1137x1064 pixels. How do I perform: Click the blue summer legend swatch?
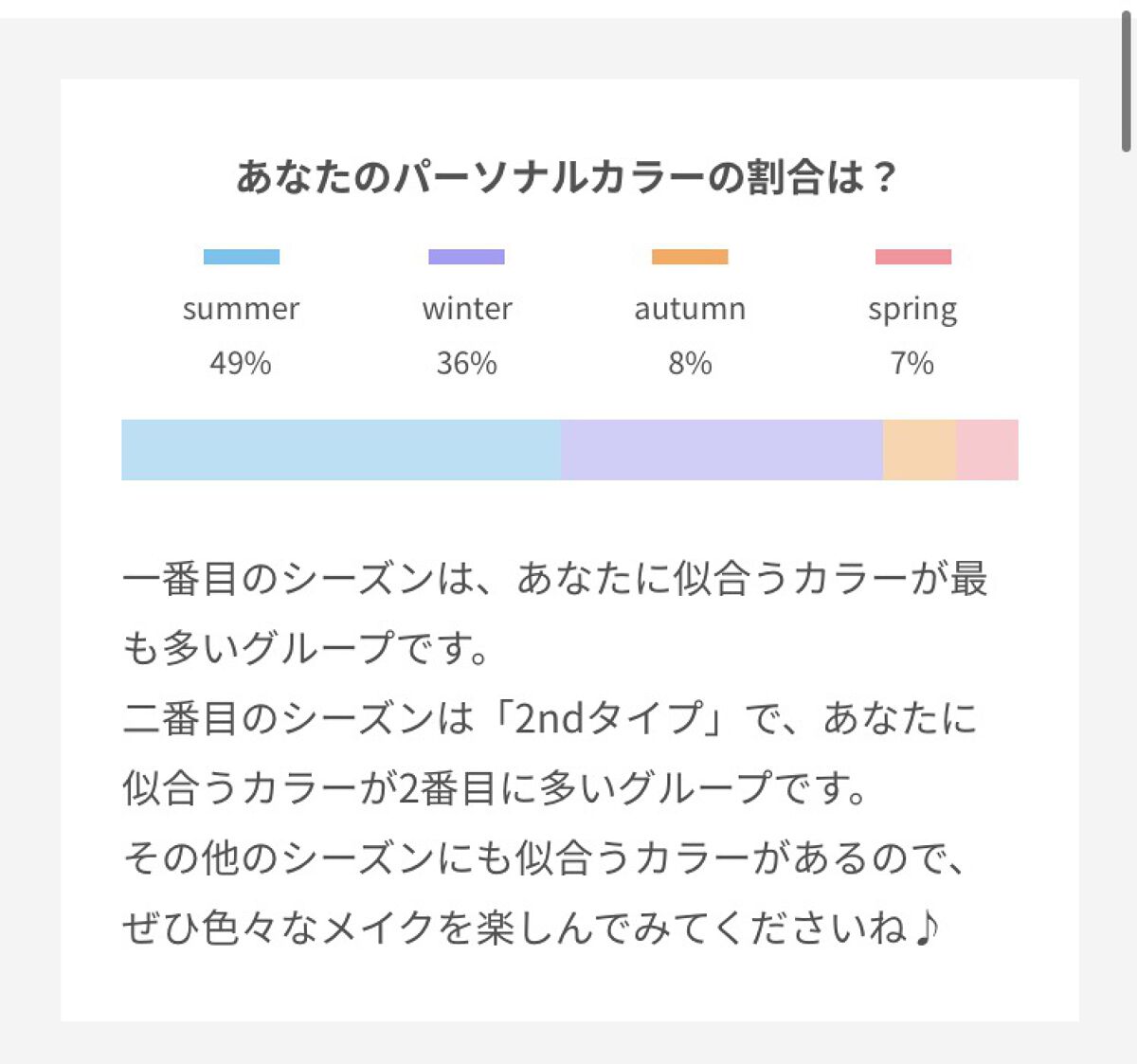coord(242,257)
